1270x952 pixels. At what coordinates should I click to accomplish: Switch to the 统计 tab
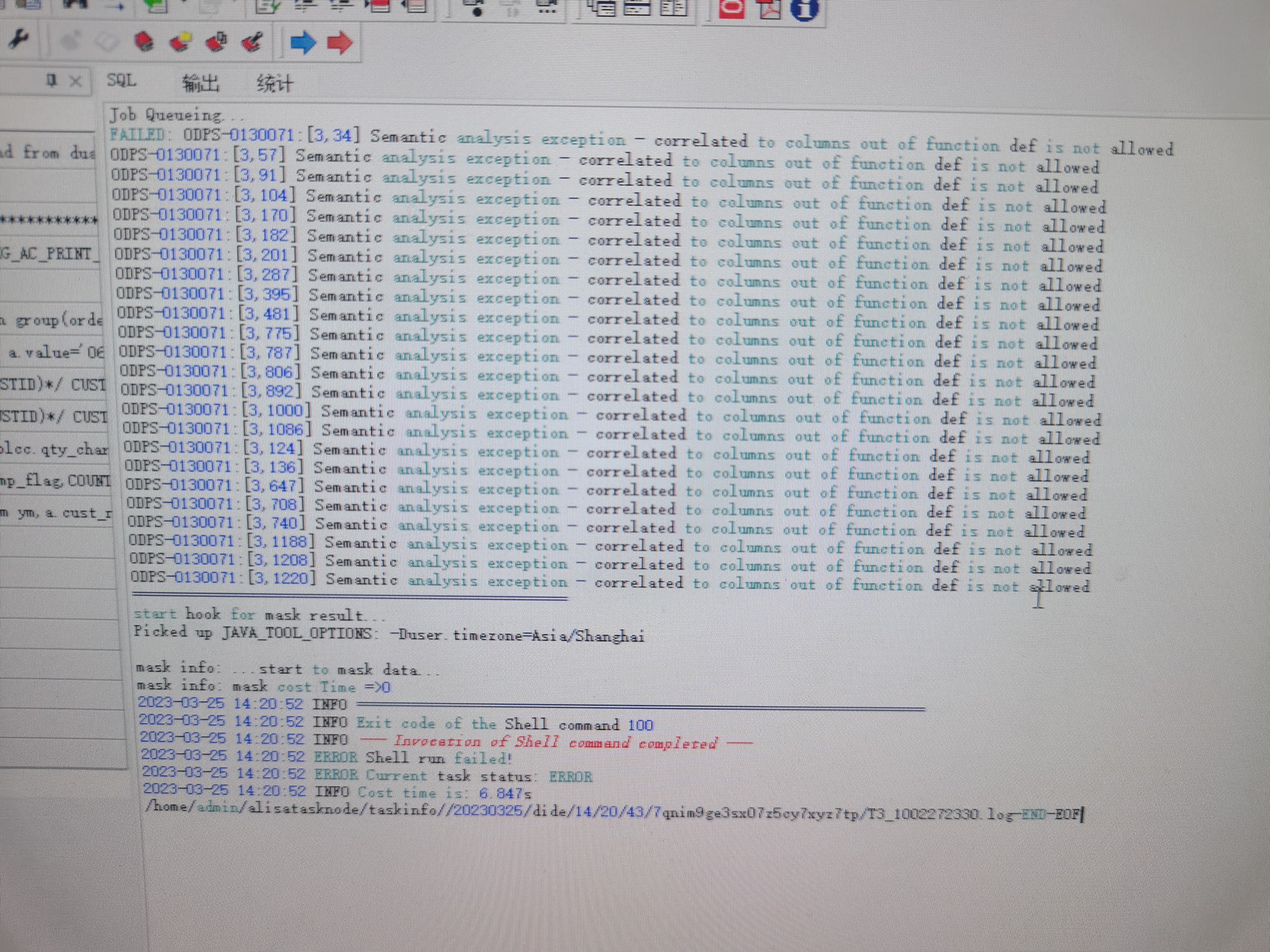[275, 83]
